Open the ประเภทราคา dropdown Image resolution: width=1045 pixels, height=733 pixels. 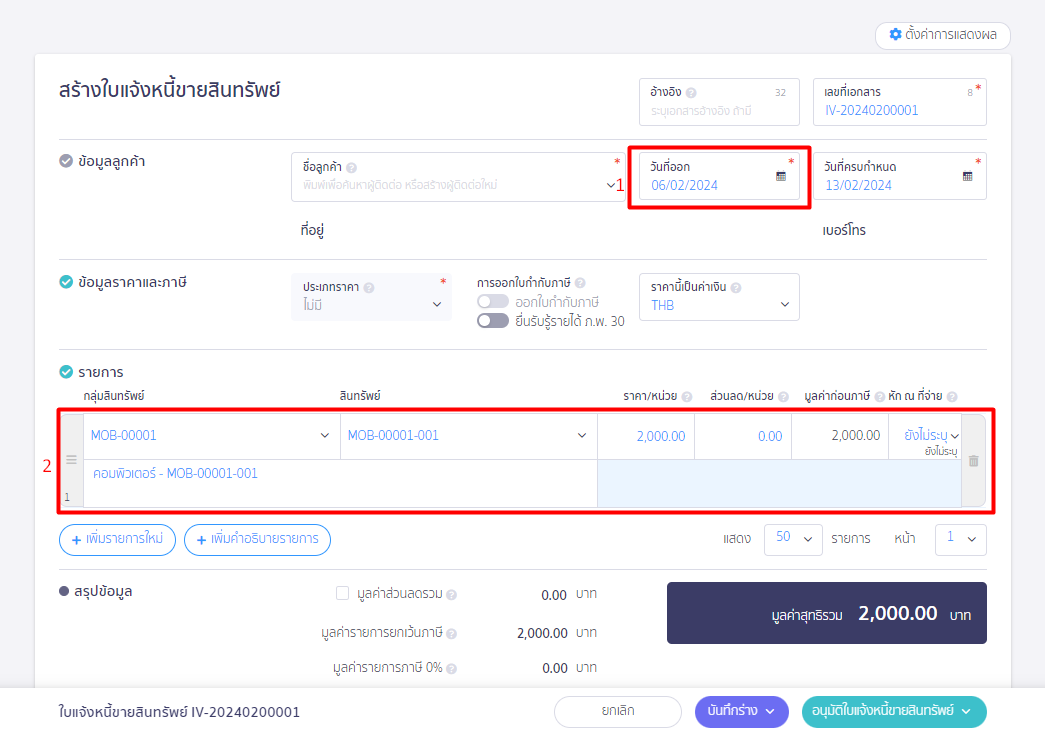pyautogui.click(x=371, y=297)
